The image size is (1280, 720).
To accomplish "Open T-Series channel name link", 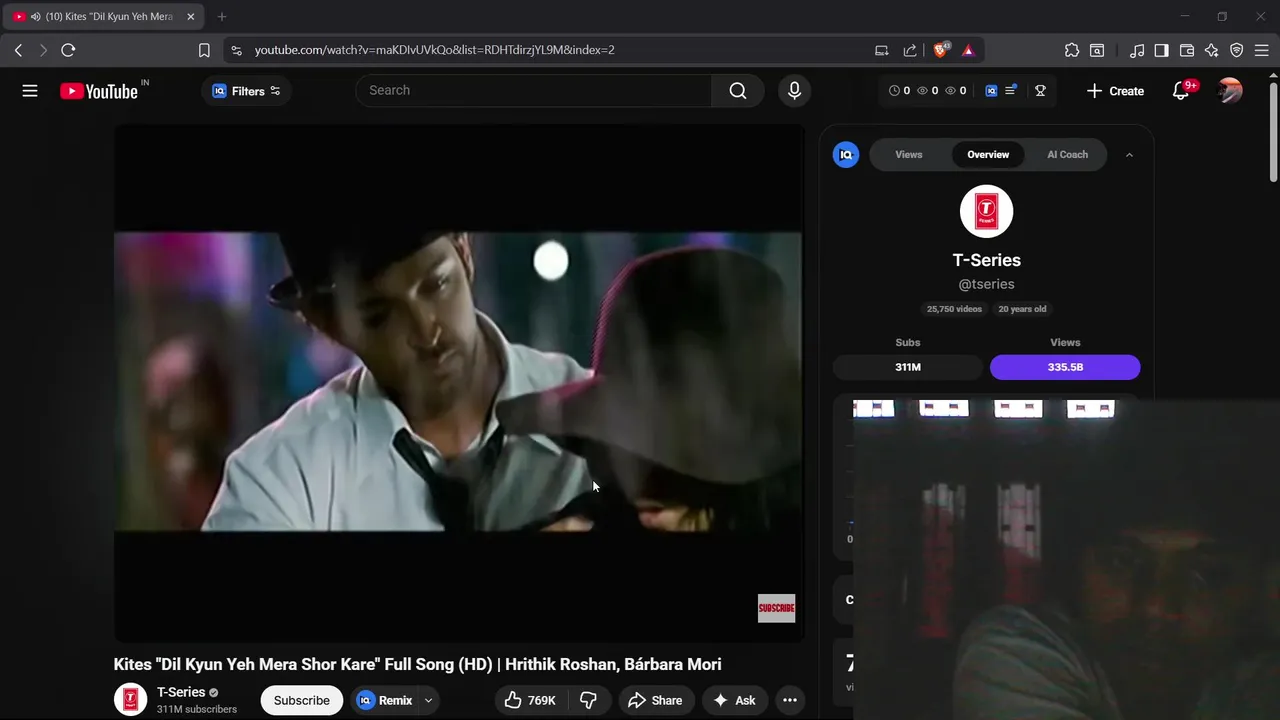I will [181, 692].
